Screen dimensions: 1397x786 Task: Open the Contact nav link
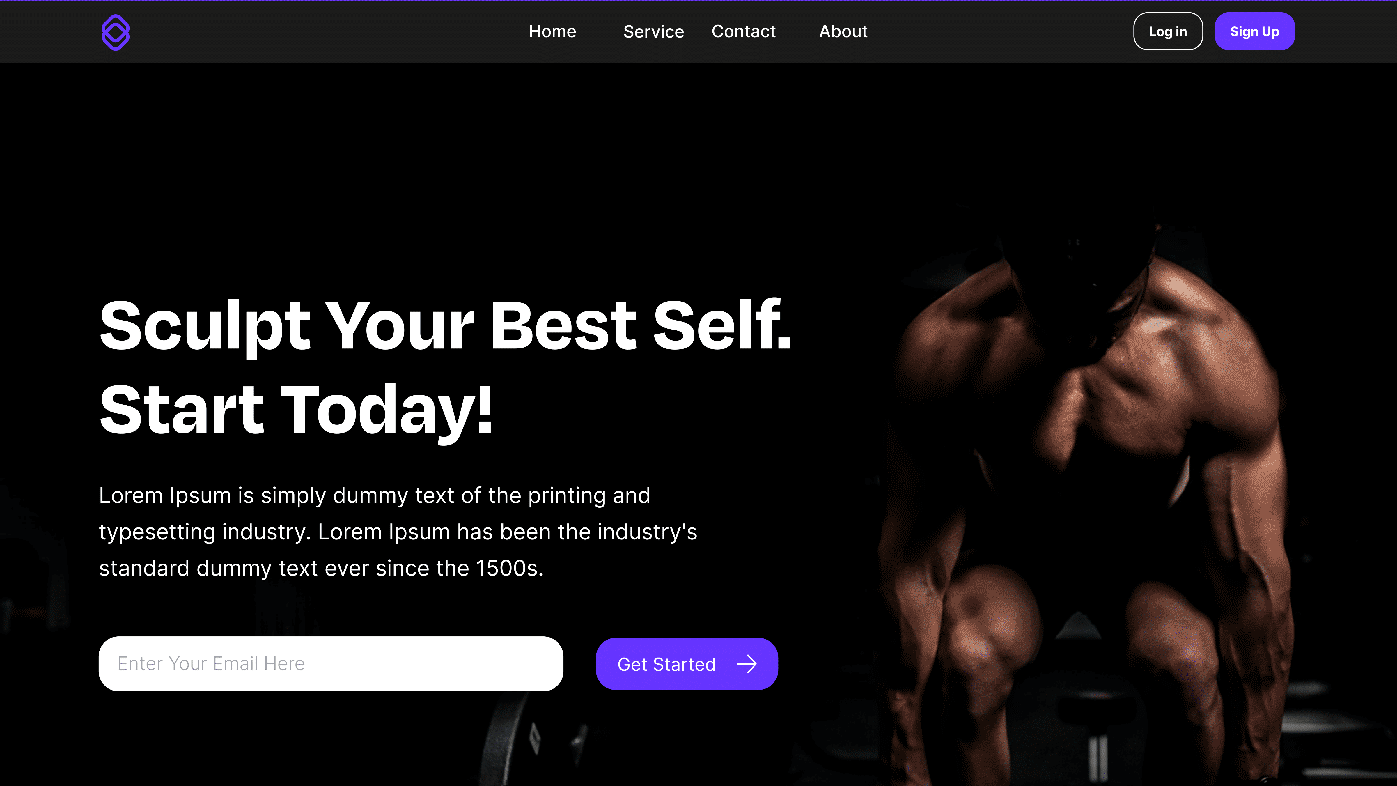743,32
